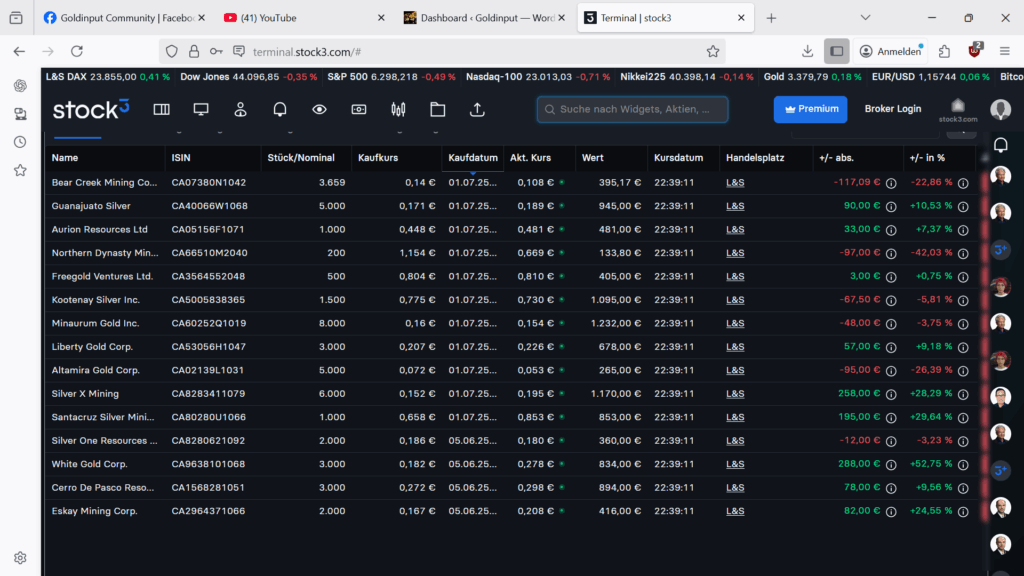Switch to the YouTube tab
The width and height of the screenshot is (1024, 576).
coord(304,18)
